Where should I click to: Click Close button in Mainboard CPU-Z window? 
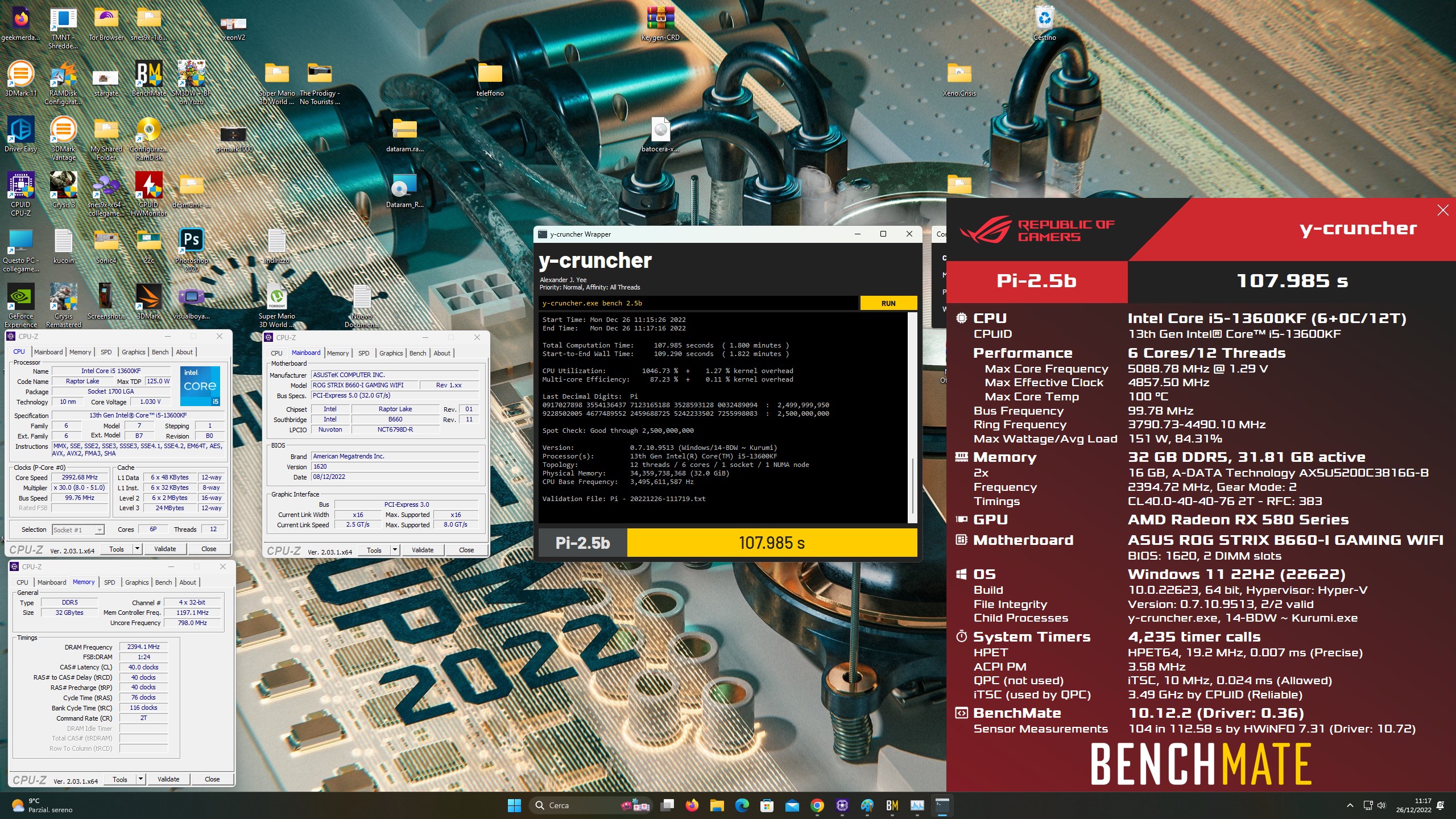[466, 550]
